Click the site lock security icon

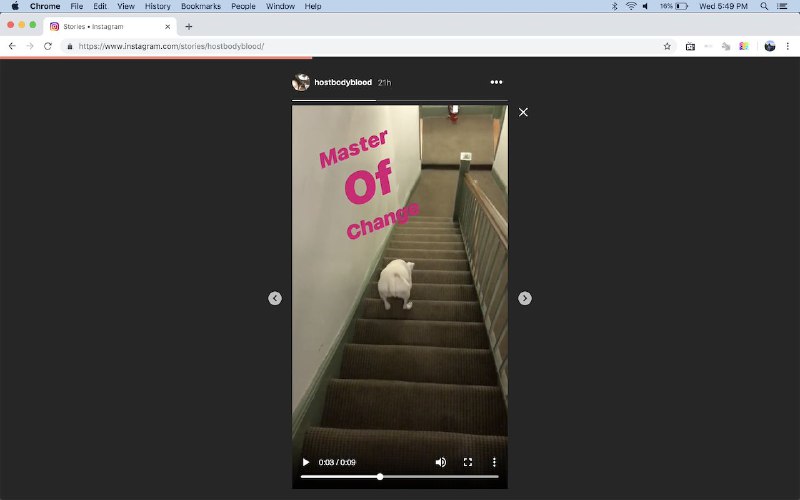point(70,46)
